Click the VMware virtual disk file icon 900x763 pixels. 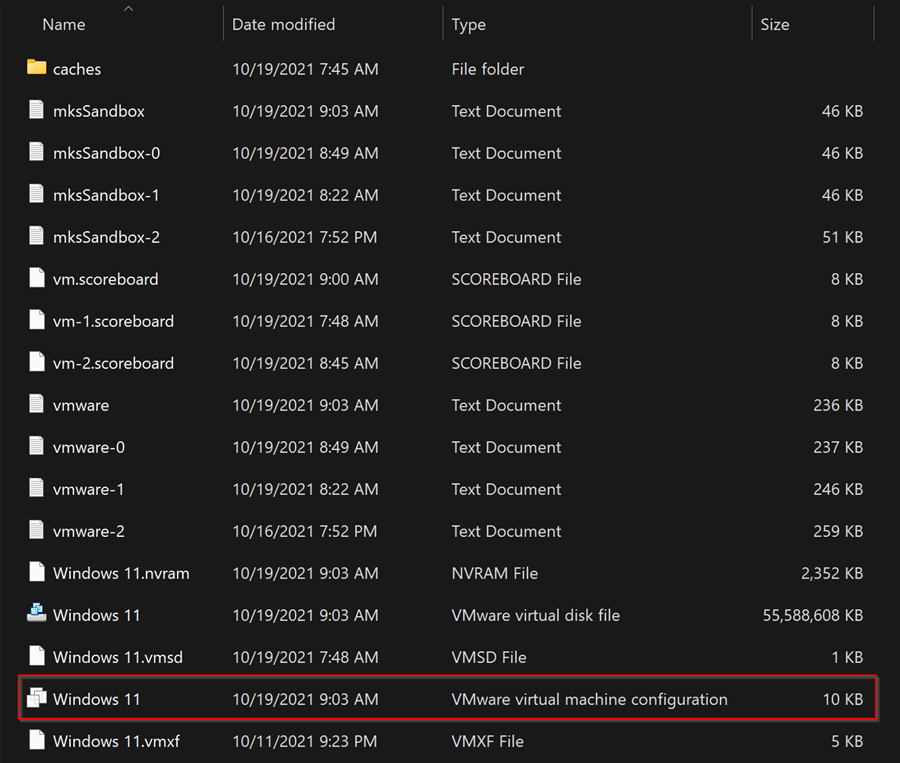[x=37, y=613]
